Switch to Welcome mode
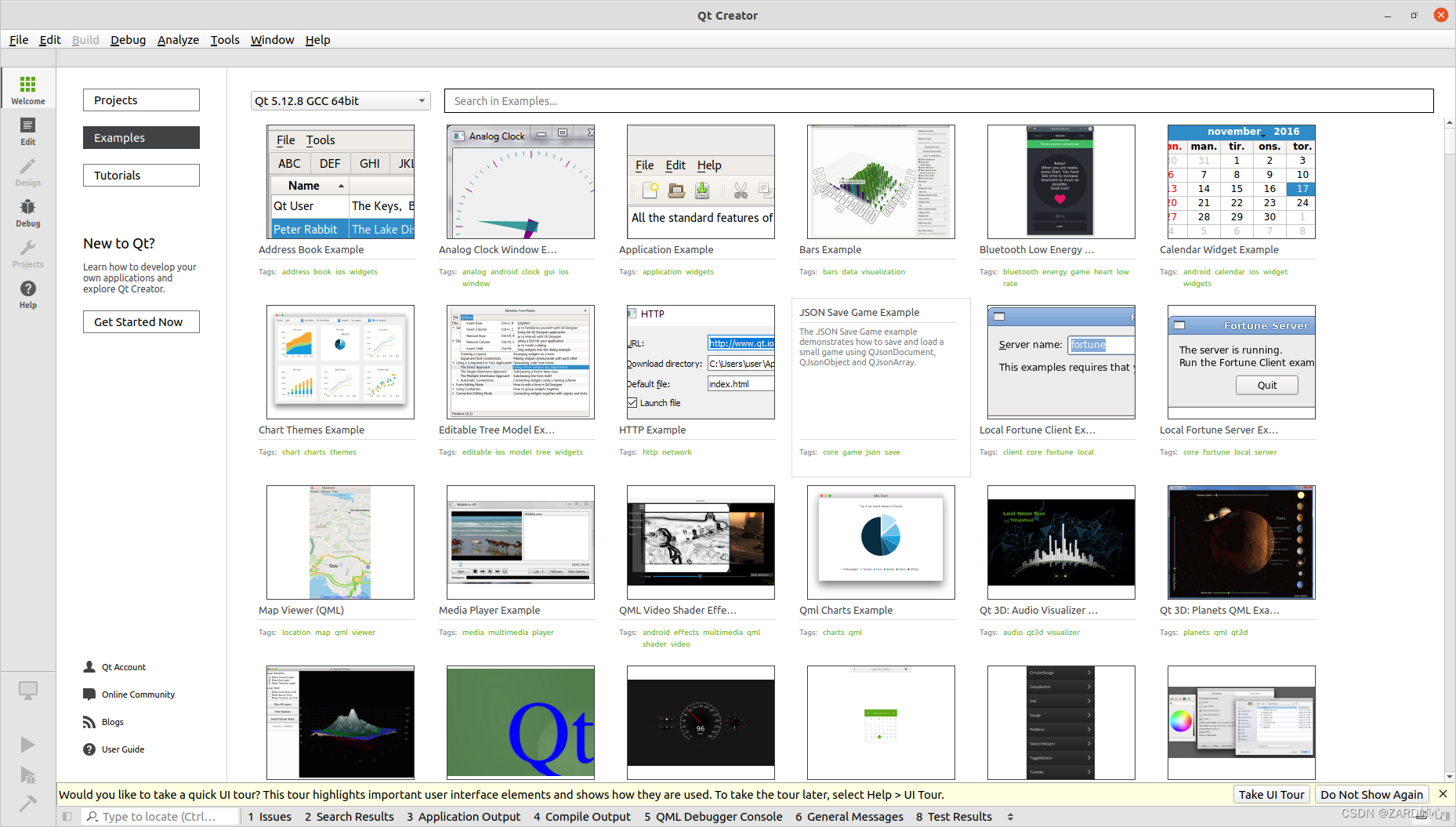Screen dimensions: 1456x827 pos(27,89)
